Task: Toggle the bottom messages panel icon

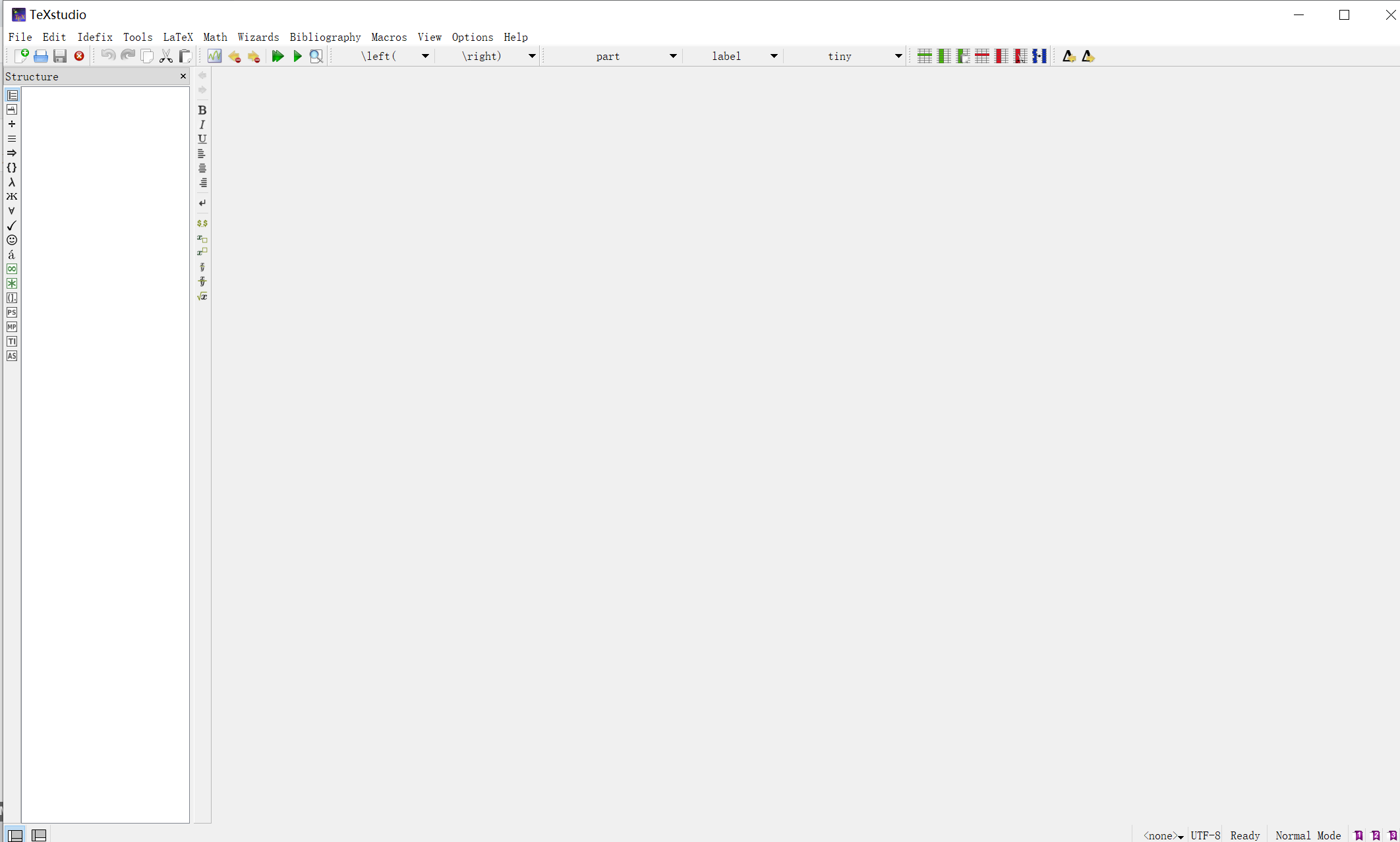Action: click(x=40, y=835)
